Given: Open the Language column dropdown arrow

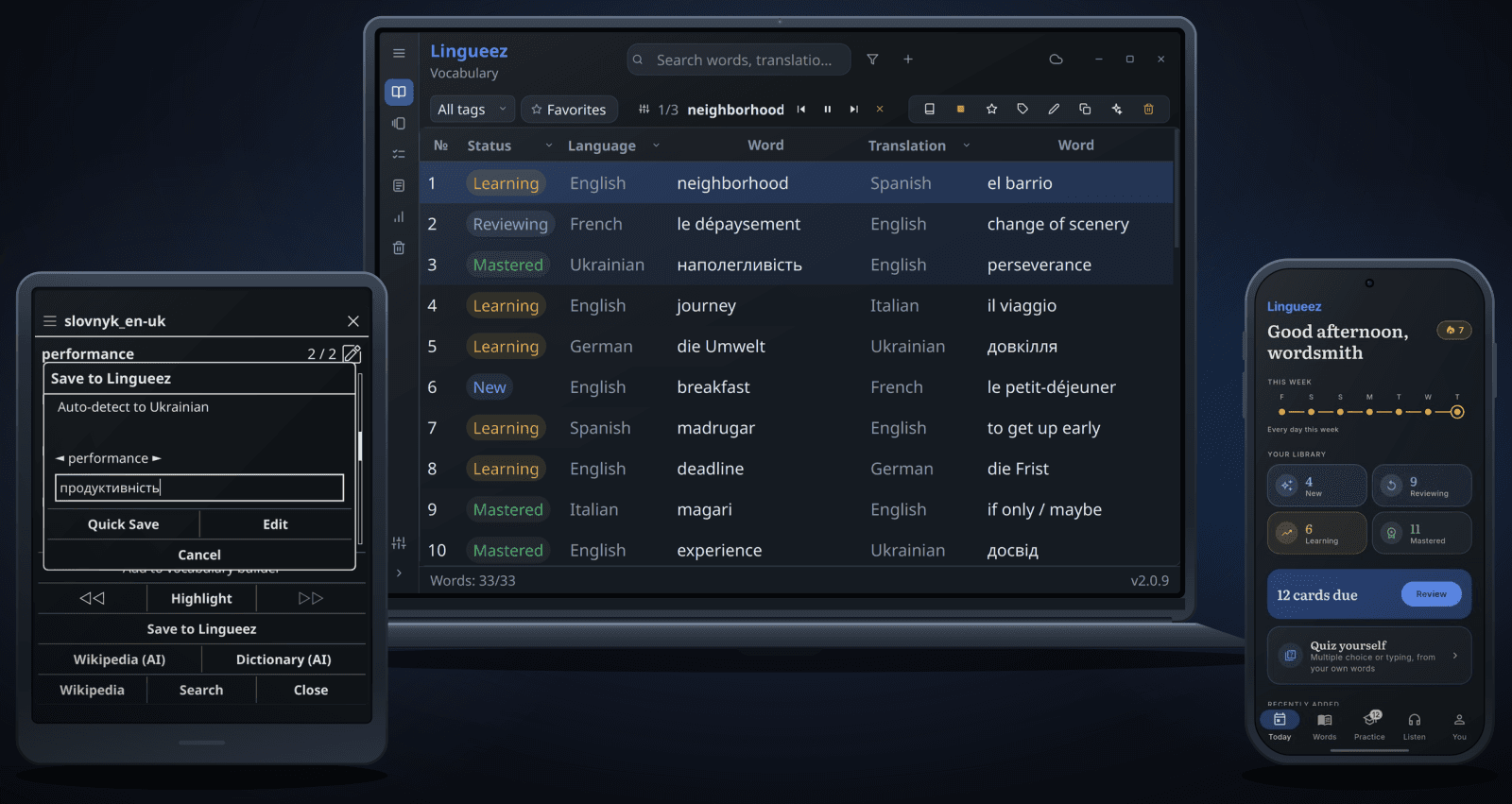Looking at the screenshot, I should tap(656, 145).
